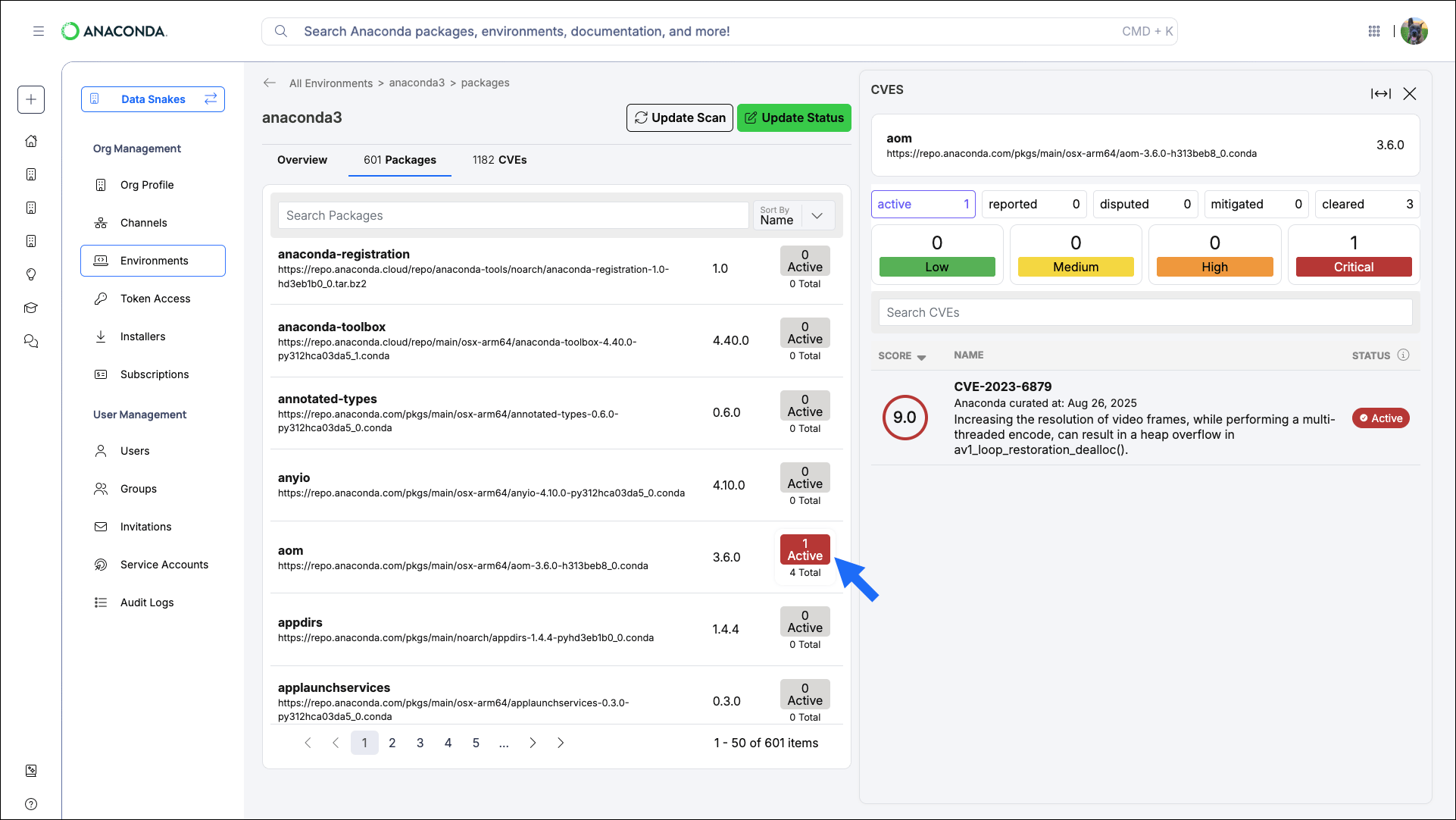This screenshot has width=1456, height=820.
Task: Select the Critical severity filter
Action: (x=1354, y=255)
